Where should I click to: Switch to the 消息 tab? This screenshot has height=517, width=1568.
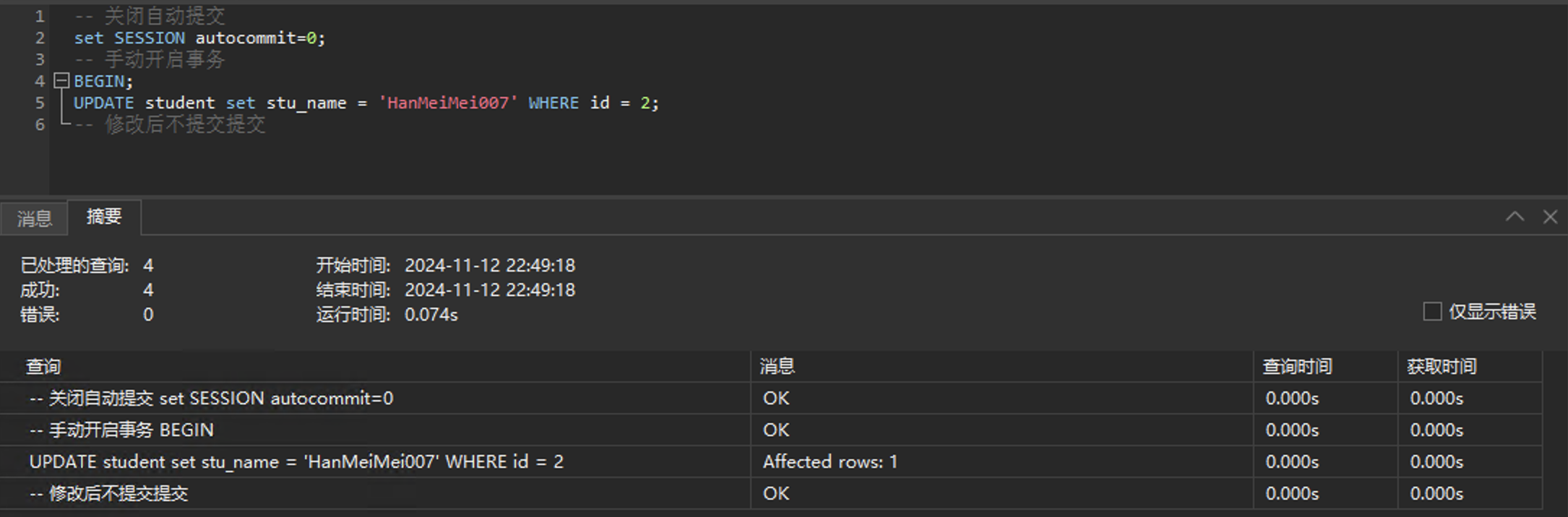click(34, 218)
